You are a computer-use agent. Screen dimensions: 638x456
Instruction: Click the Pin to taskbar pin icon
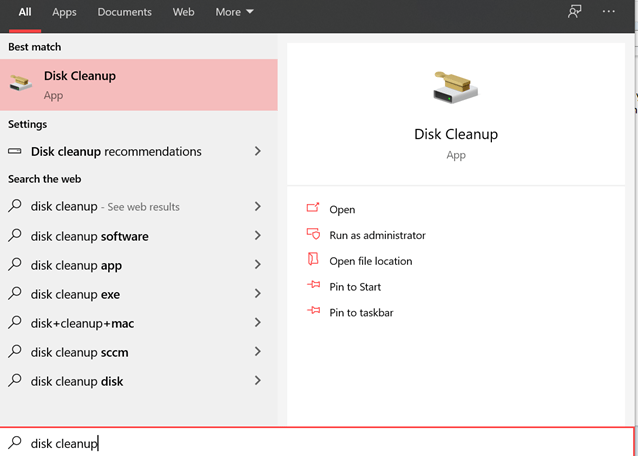click(x=313, y=311)
